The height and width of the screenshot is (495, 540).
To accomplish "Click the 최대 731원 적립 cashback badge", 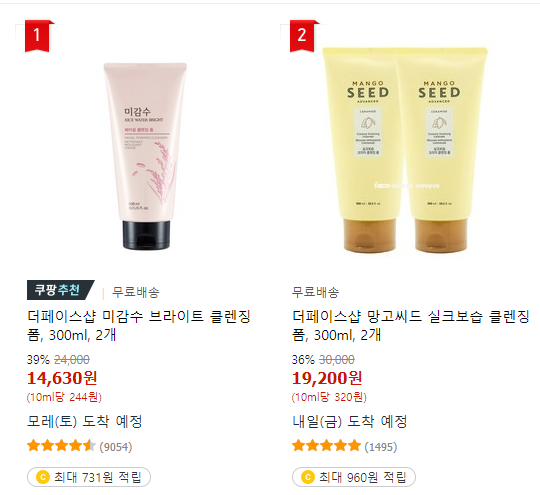I will (89, 477).
